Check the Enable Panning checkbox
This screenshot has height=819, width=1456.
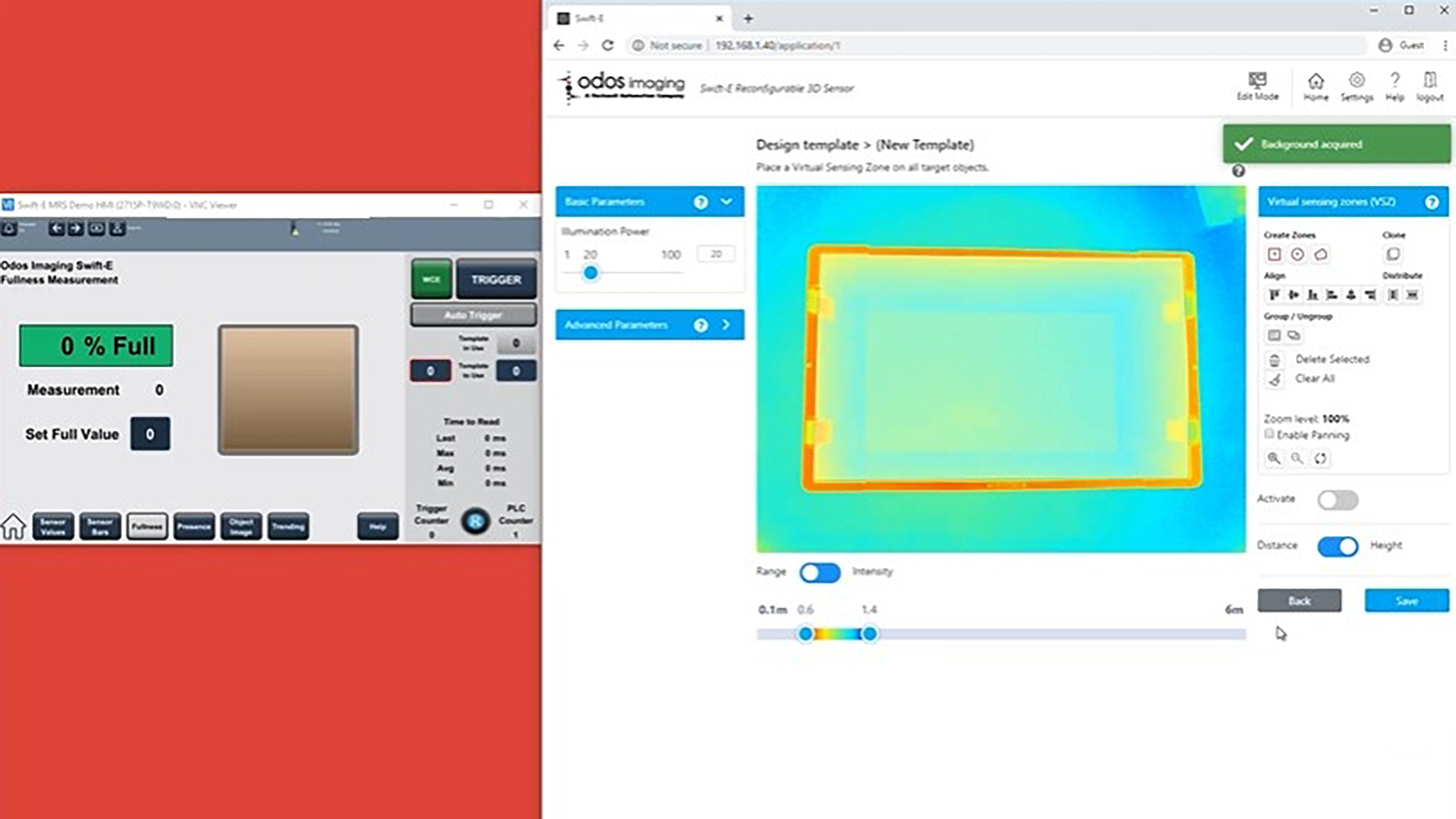coord(1269,434)
